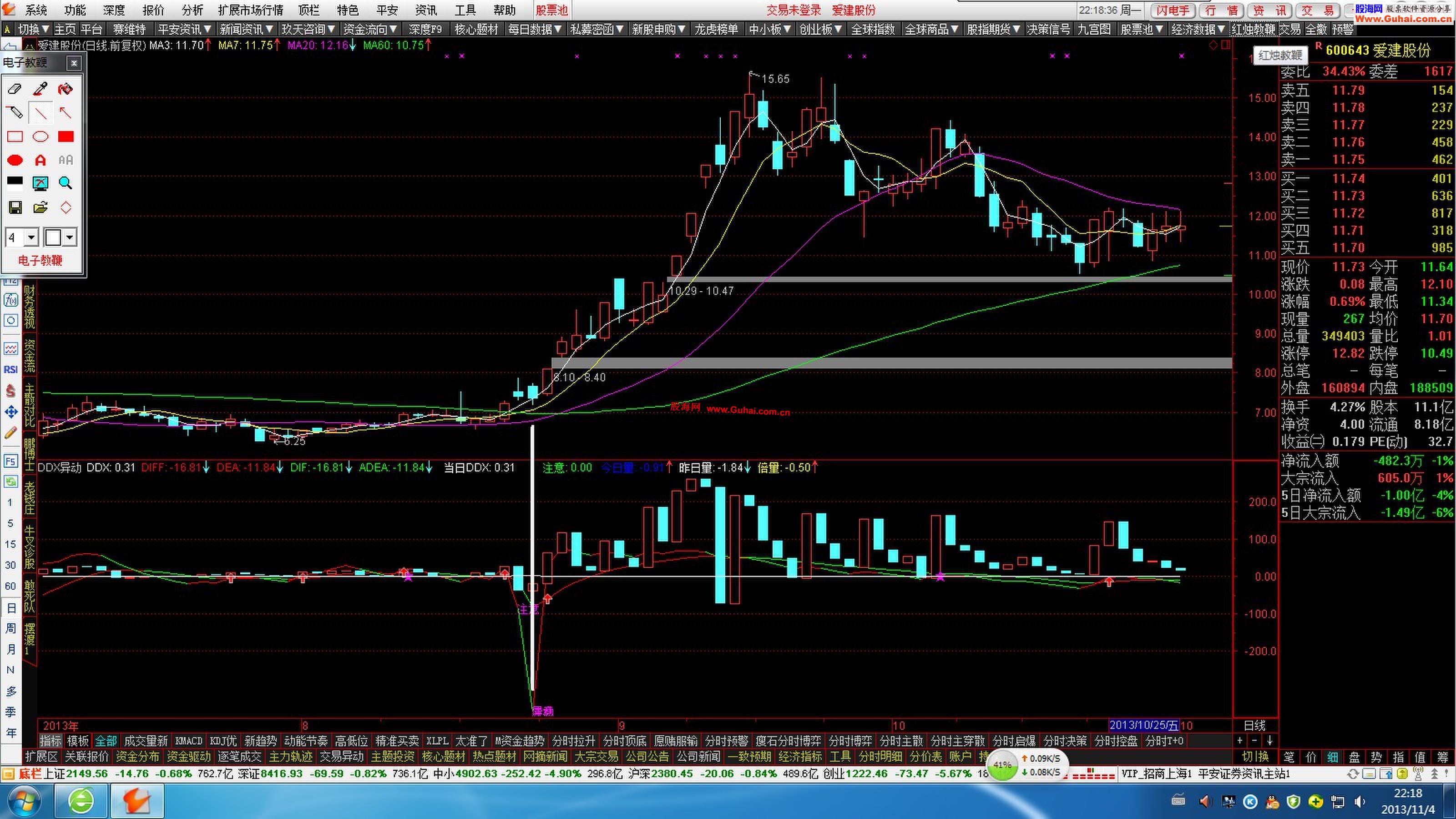Click the Fs icon in left sidebar

[10, 460]
